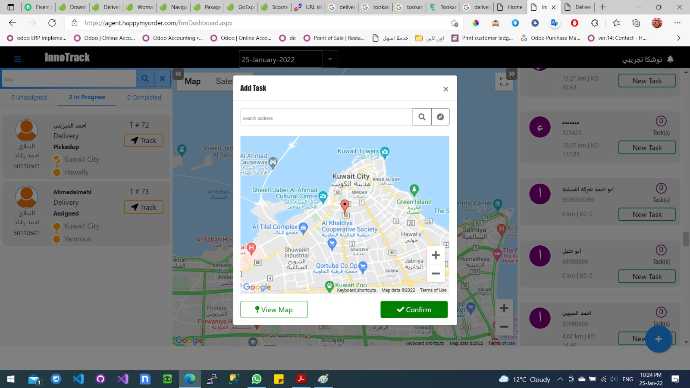
Task: Zoom out on the background map
Action: tap(504, 327)
